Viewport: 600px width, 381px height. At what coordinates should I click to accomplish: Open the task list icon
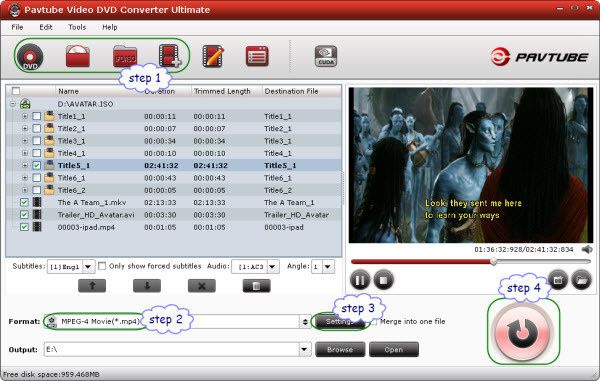pyautogui.click(x=257, y=56)
